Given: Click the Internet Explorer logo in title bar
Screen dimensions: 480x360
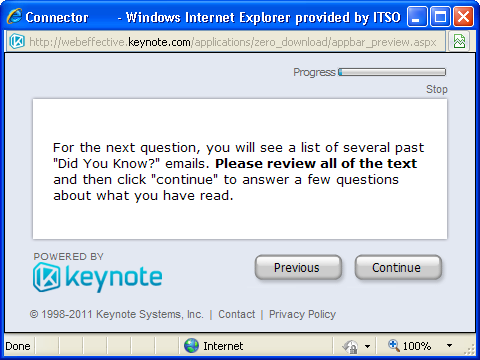Looking at the screenshot, I should [15, 16].
